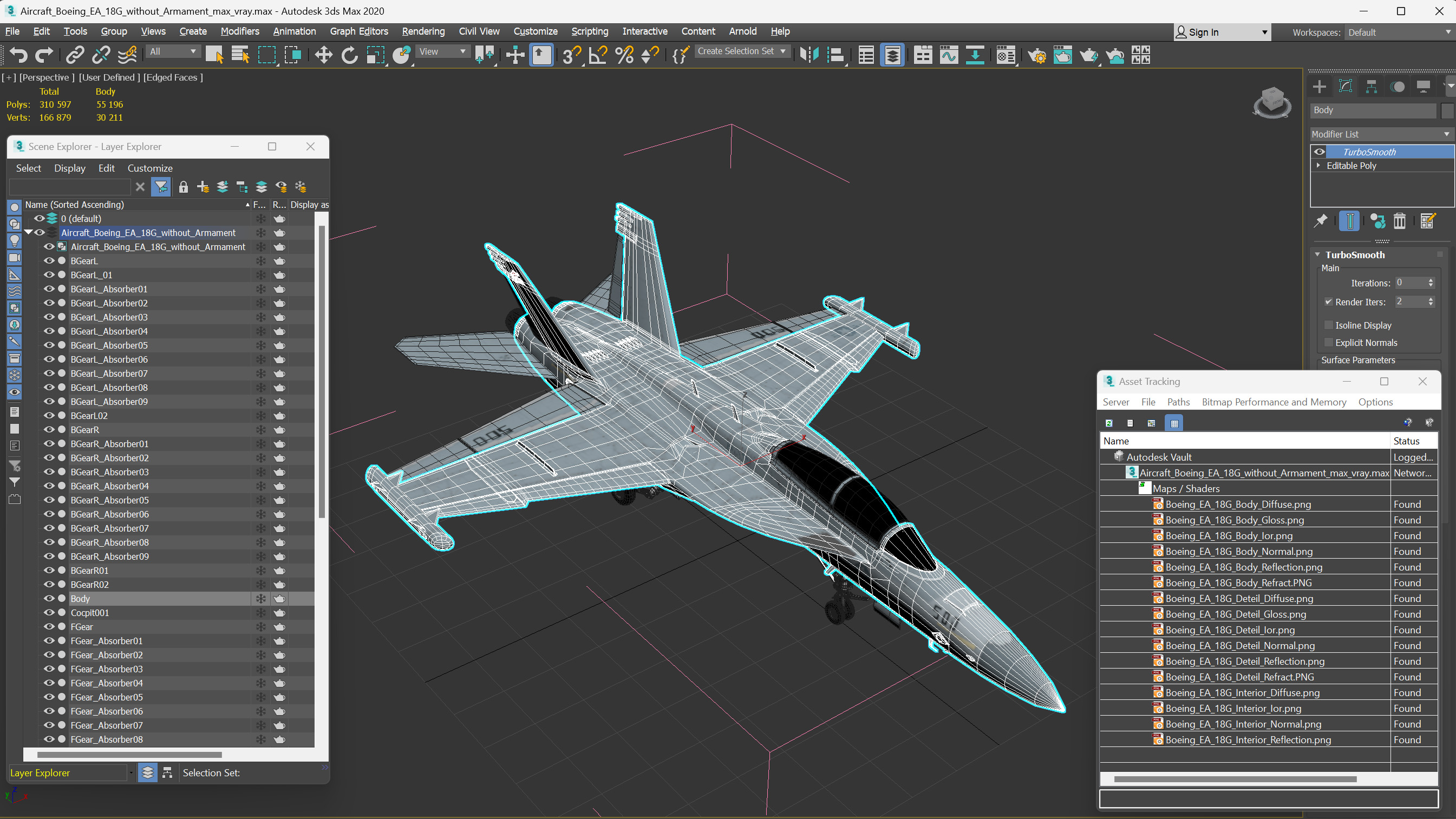Screen dimensions: 1456x819
Task: Enable Isoline Display checkbox
Action: [x=1329, y=325]
